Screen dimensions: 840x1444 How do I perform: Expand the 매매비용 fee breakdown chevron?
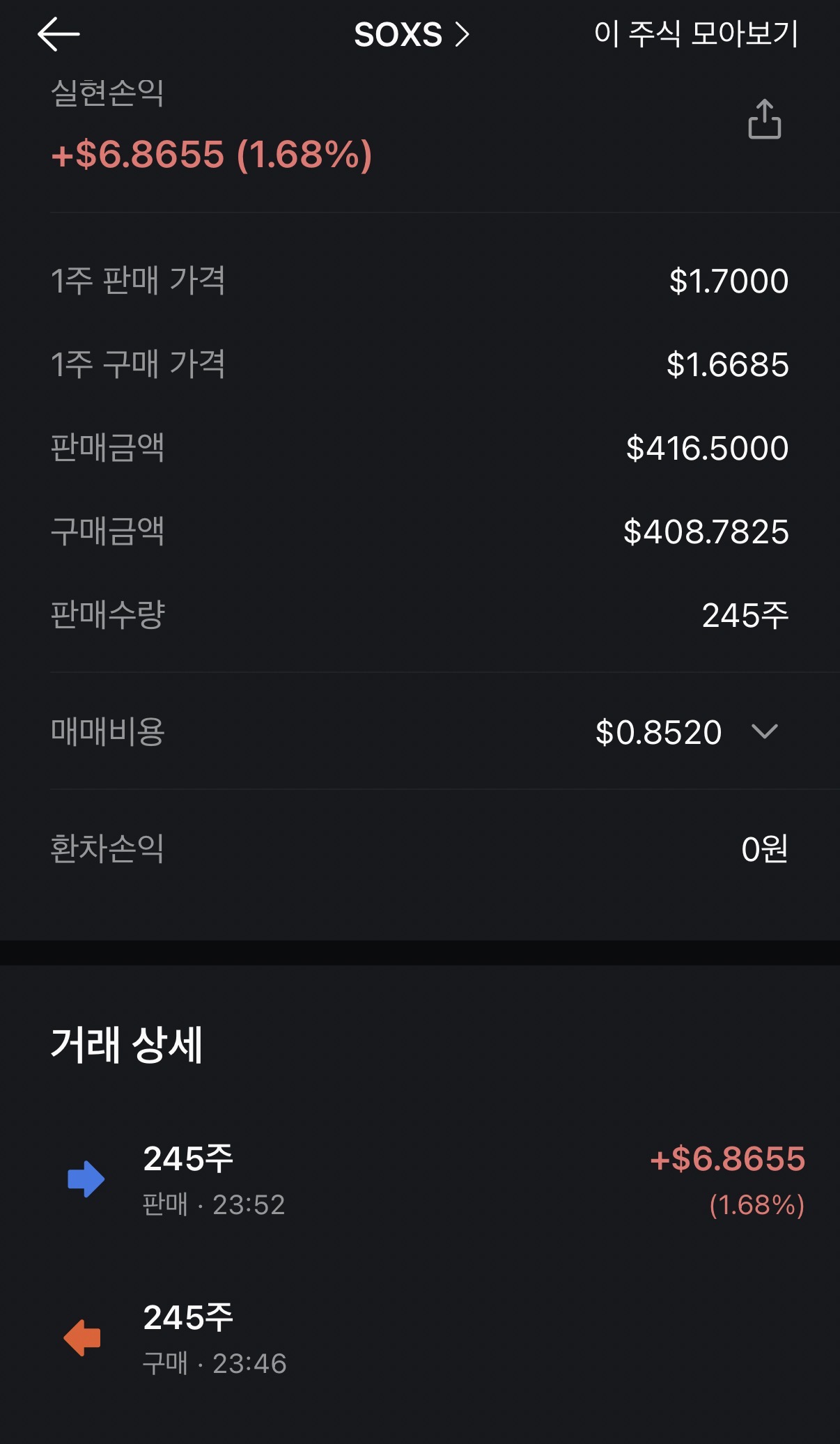coord(764,731)
